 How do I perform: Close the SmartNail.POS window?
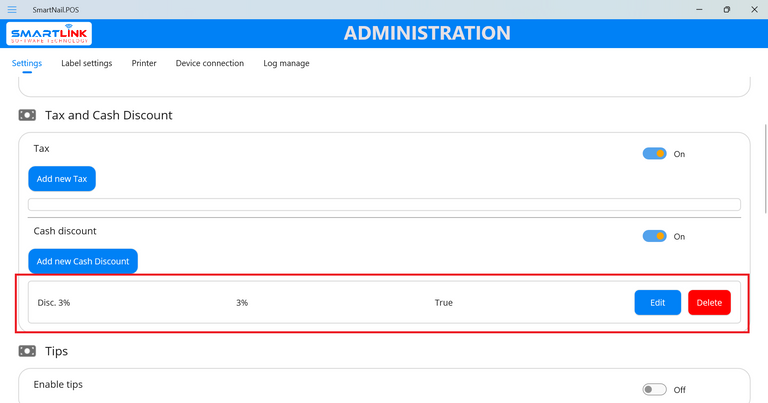753,9
